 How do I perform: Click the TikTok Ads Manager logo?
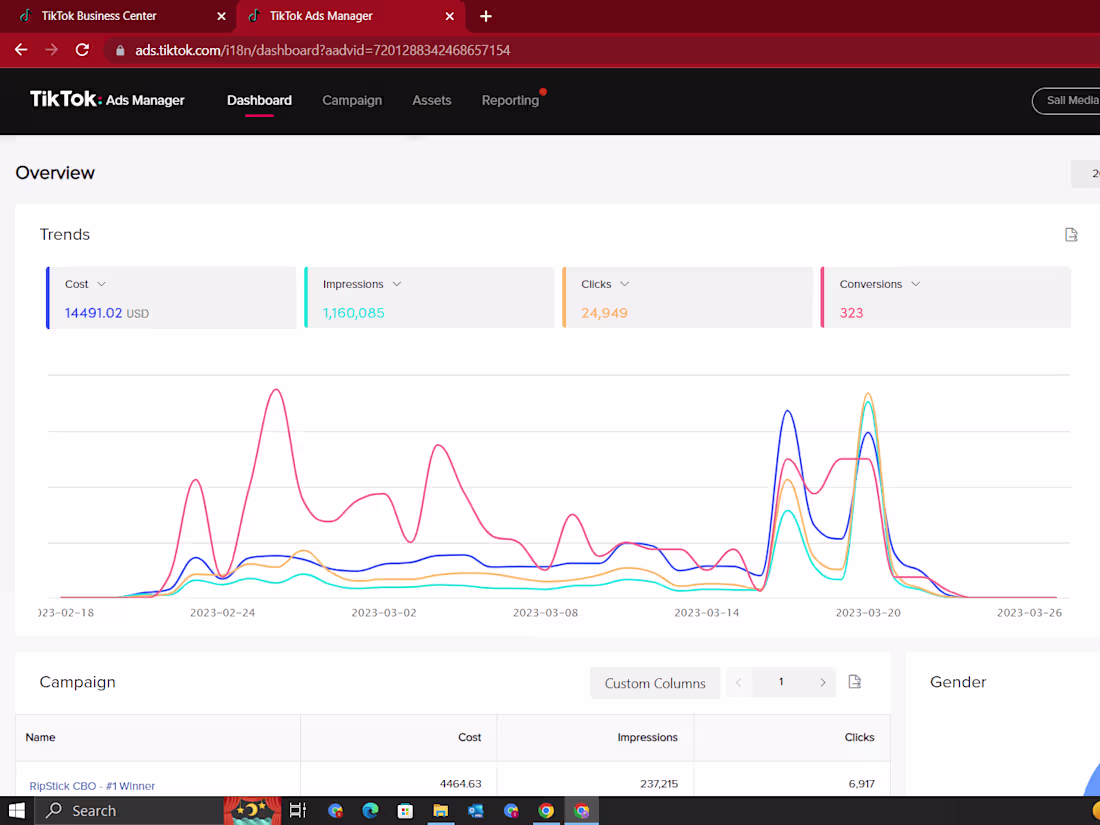(x=107, y=100)
